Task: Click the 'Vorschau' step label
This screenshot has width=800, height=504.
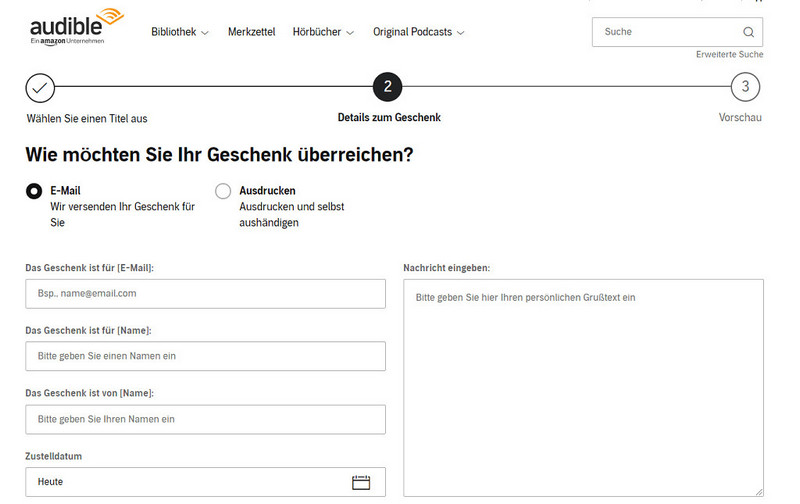Action: (x=740, y=118)
